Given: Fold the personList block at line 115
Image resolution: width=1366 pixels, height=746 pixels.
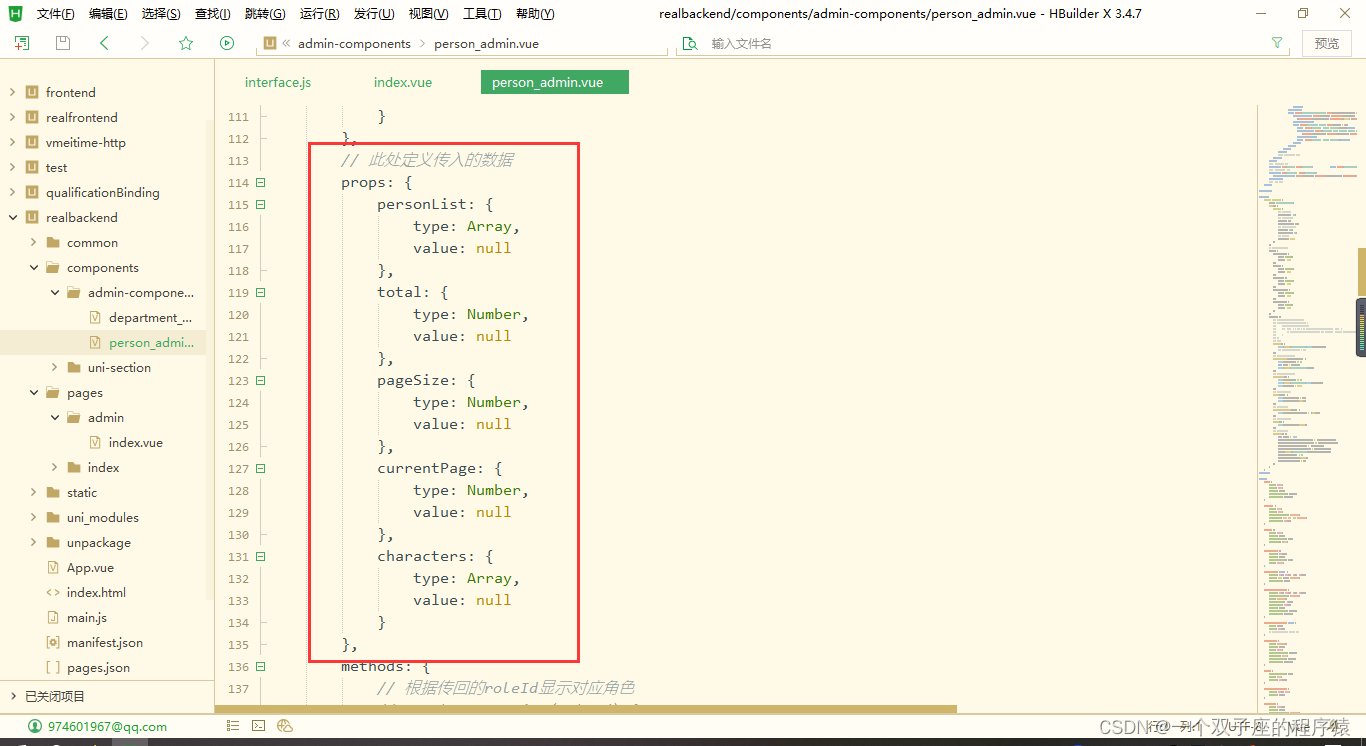Looking at the screenshot, I should [261, 205].
